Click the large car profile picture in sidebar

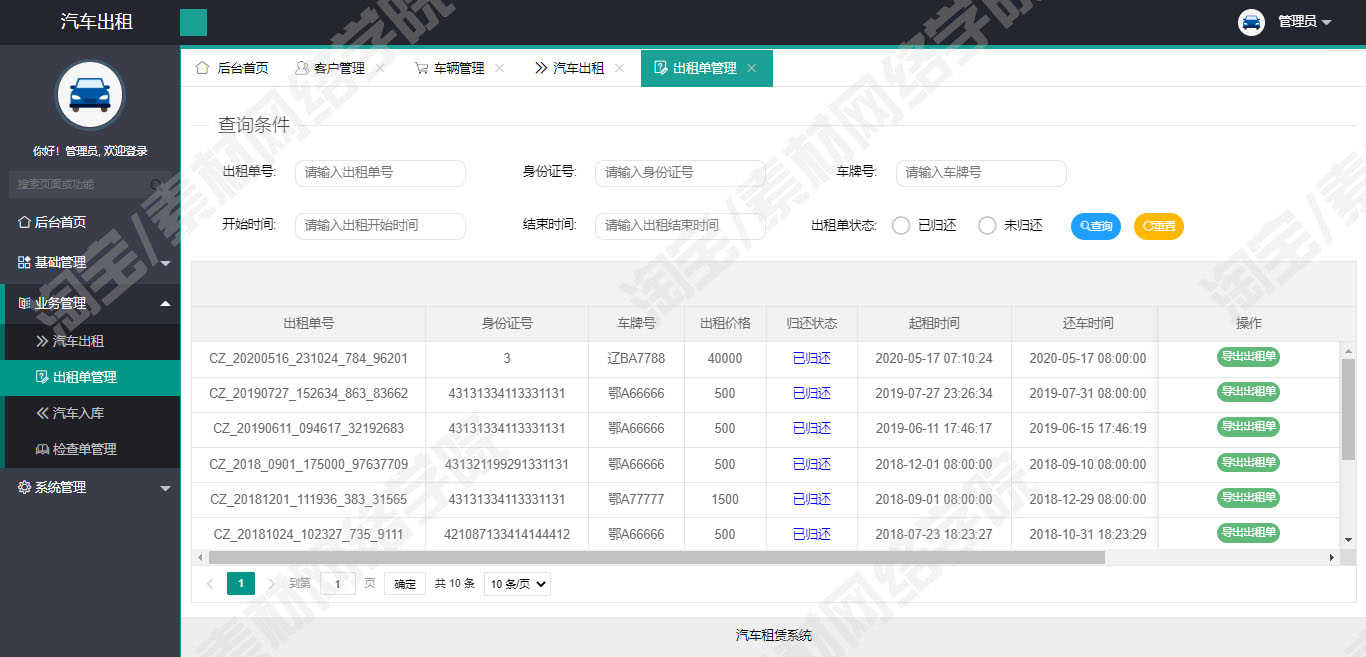point(90,95)
